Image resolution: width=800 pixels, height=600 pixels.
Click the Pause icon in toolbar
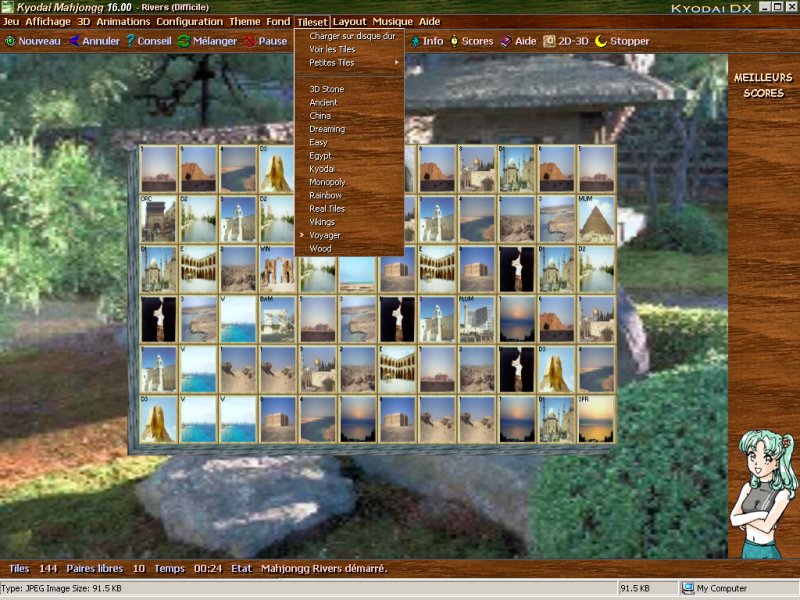[249, 41]
